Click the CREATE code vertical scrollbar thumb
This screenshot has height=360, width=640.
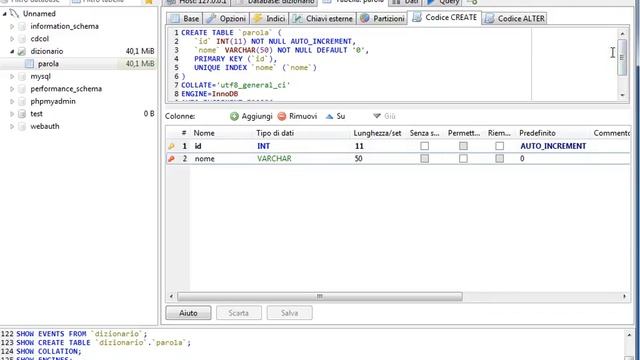(622, 57)
